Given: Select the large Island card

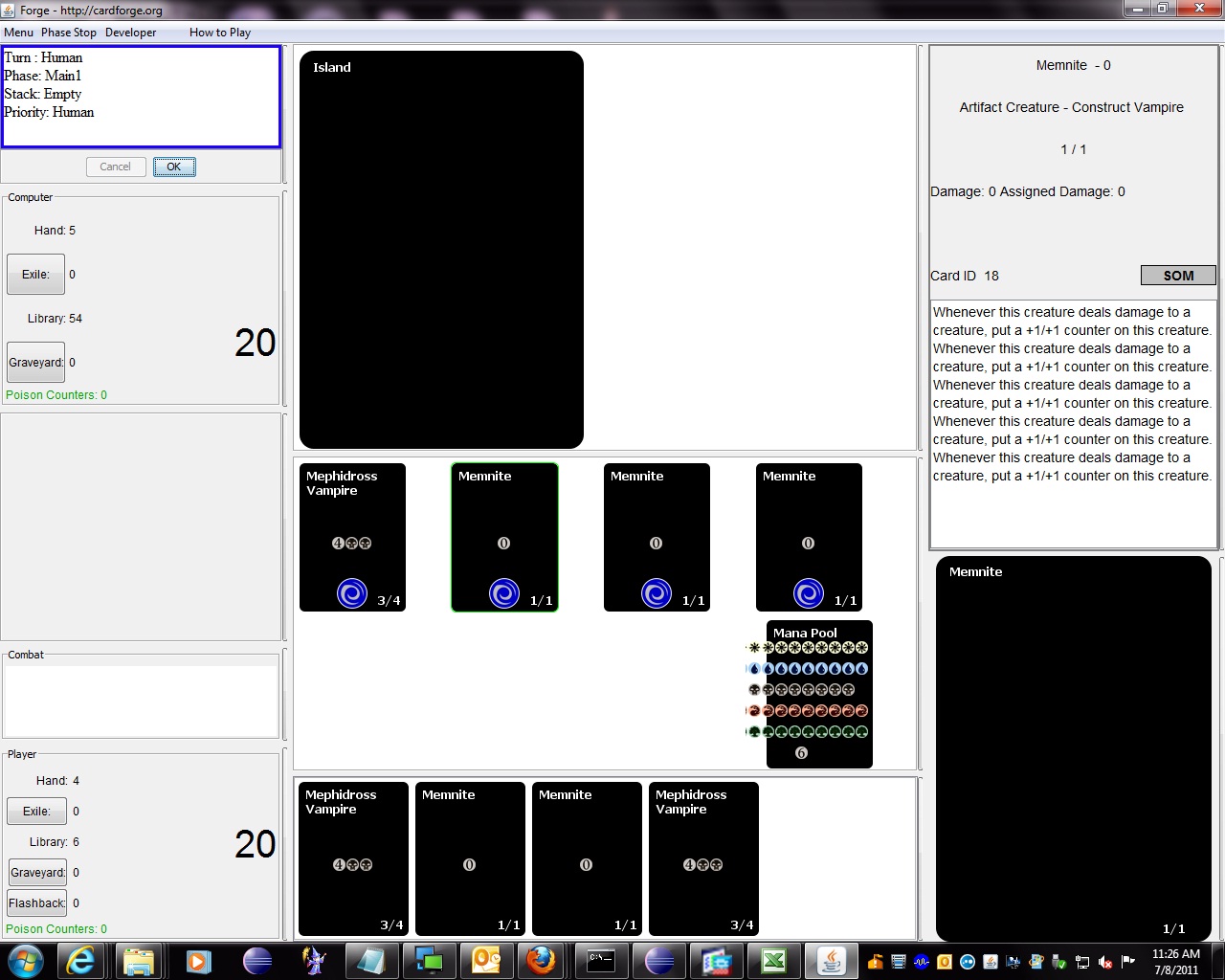Looking at the screenshot, I should coord(441,250).
